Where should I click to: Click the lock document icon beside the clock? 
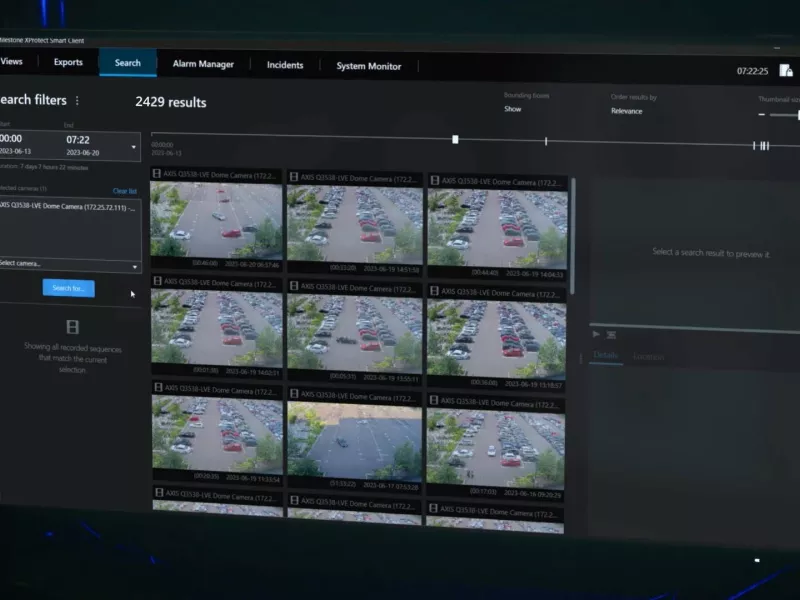(786, 71)
